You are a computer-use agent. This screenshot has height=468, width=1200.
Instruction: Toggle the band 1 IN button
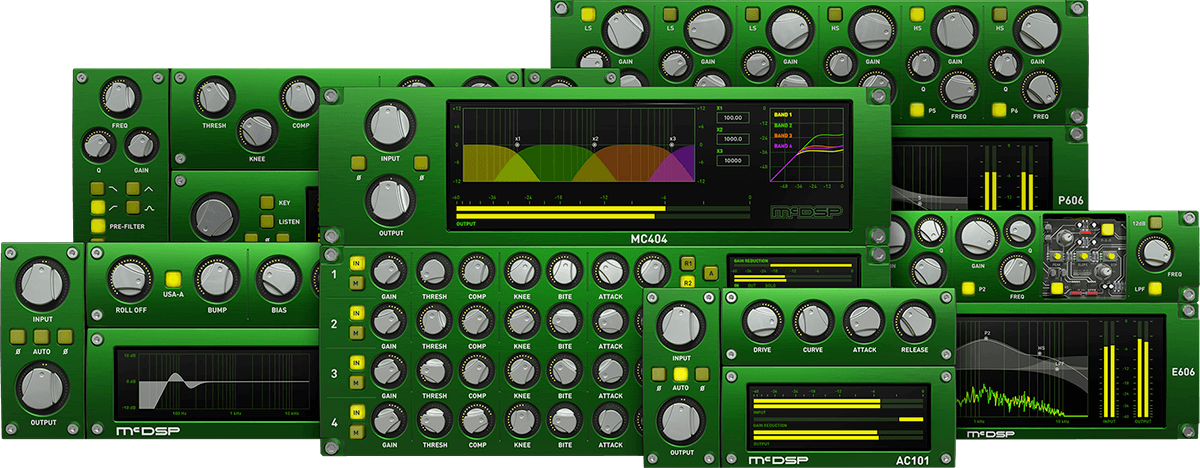pos(355,261)
